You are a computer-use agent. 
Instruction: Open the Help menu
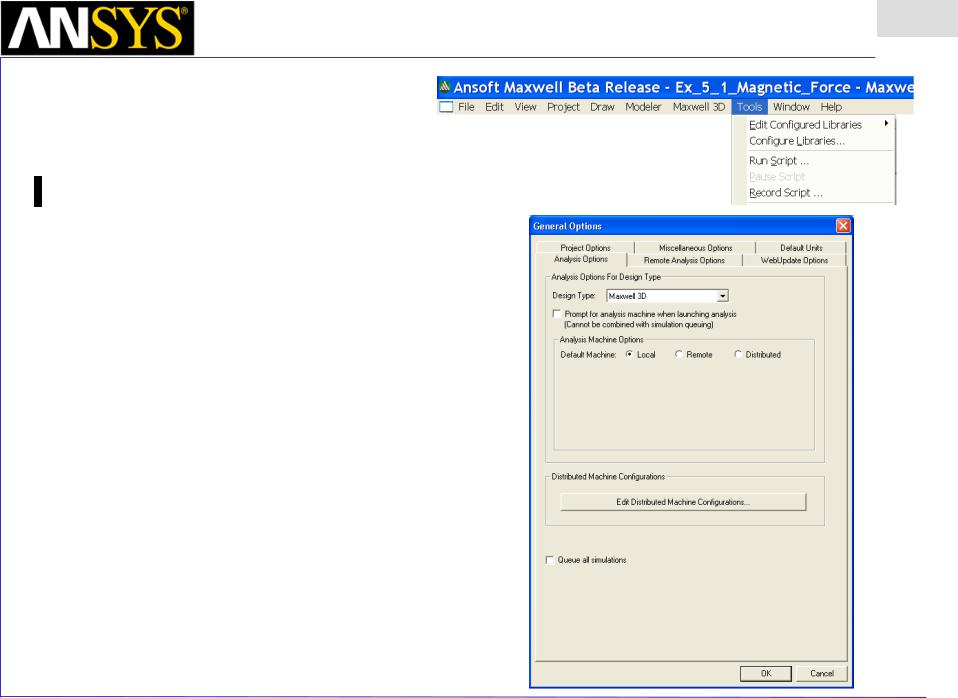831,107
